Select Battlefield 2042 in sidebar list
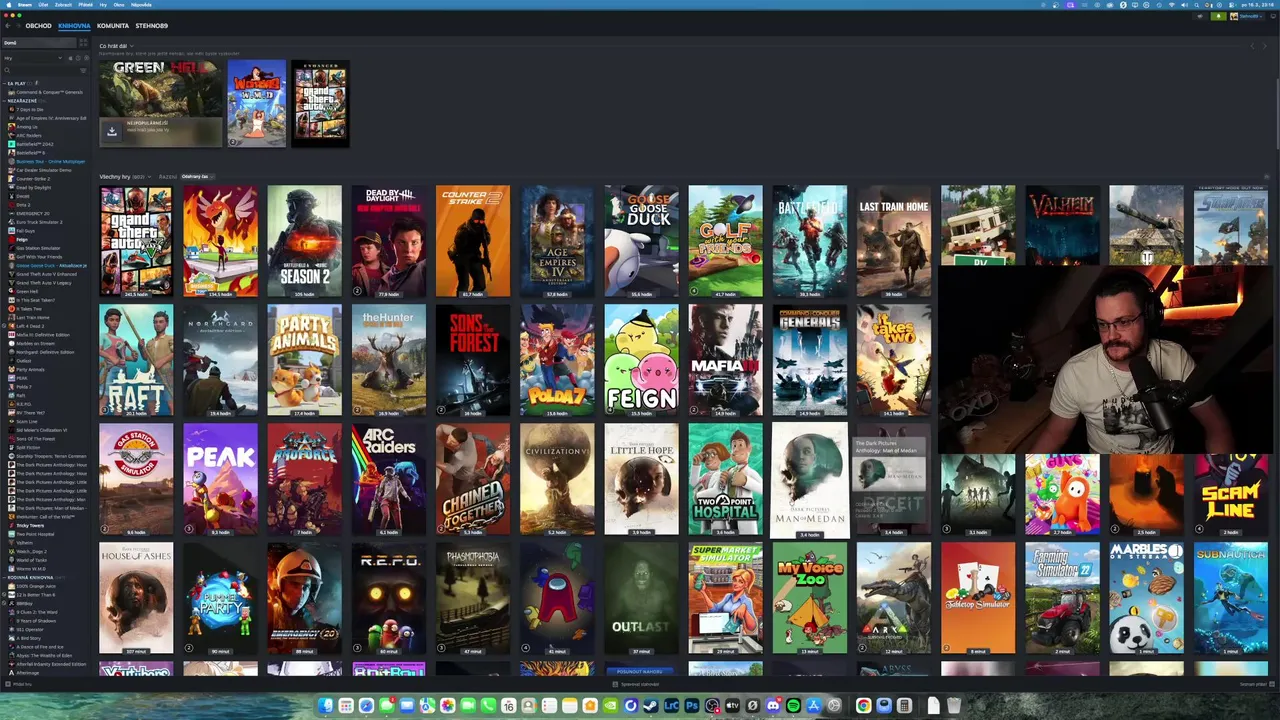Image resolution: width=1280 pixels, height=720 pixels. pos(36,144)
